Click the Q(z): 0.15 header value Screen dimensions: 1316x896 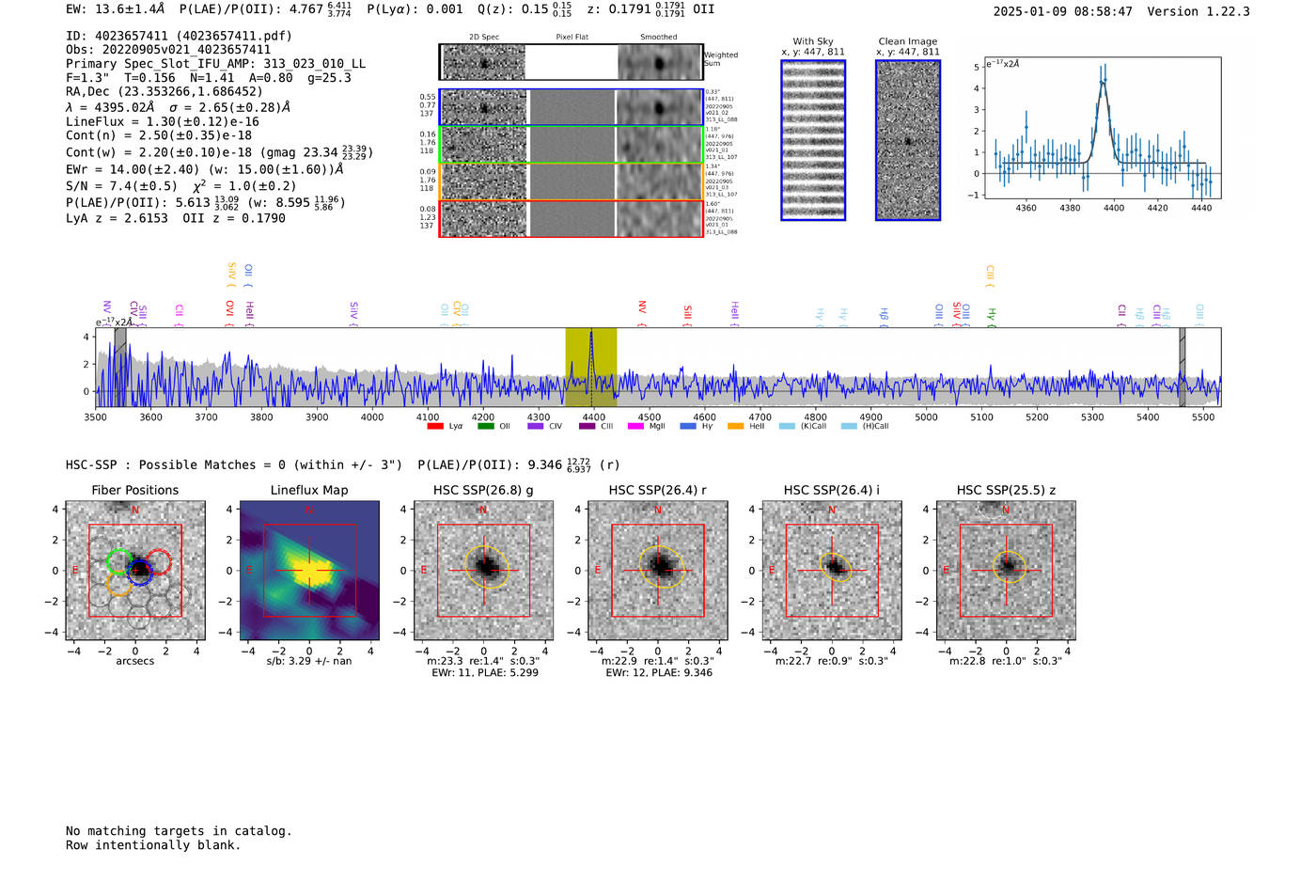(x=531, y=9)
